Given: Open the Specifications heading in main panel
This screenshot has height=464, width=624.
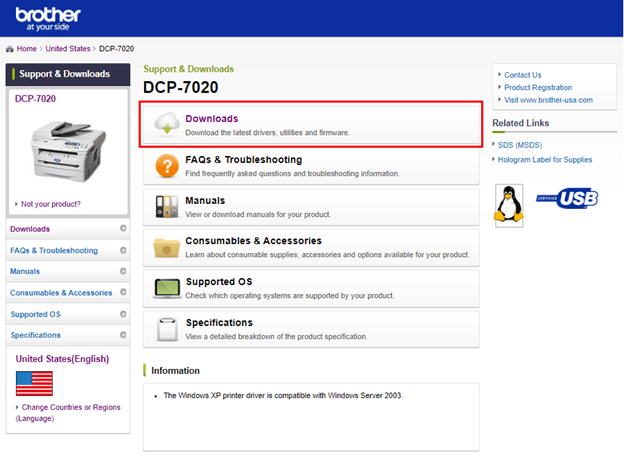Looking at the screenshot, I should point(219,323).
